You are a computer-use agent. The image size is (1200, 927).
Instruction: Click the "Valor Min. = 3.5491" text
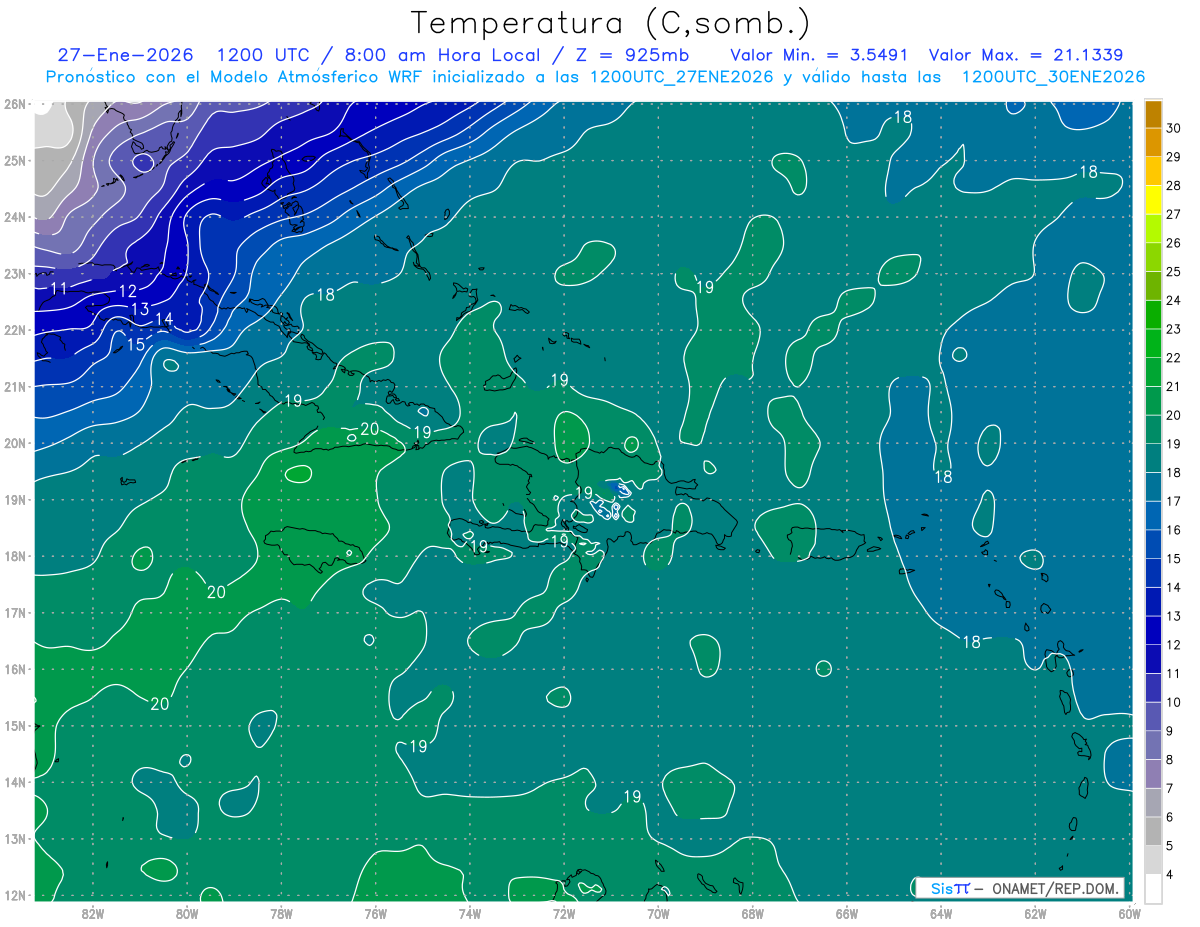pos(819,55)
